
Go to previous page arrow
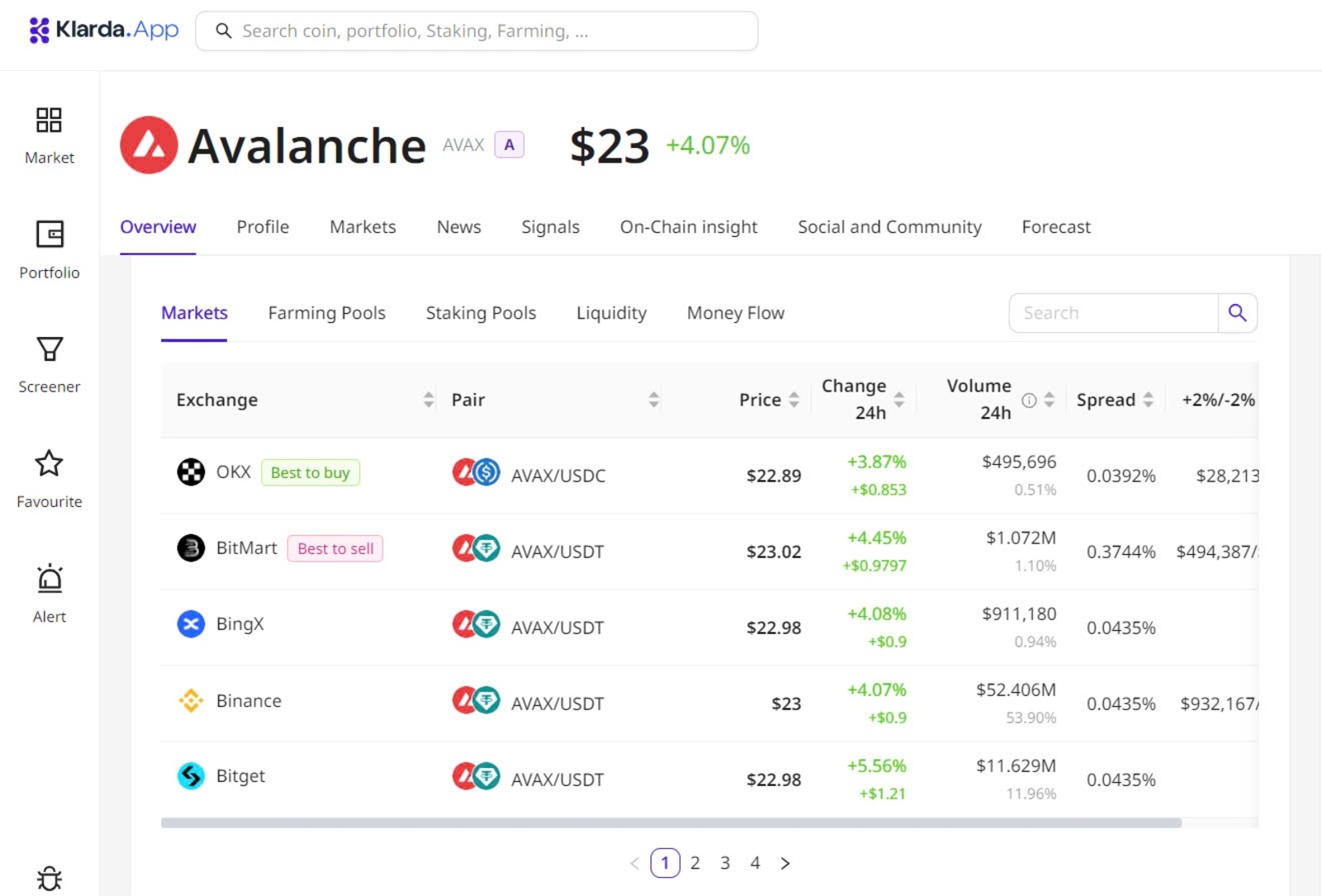click(x=635, y=863)
